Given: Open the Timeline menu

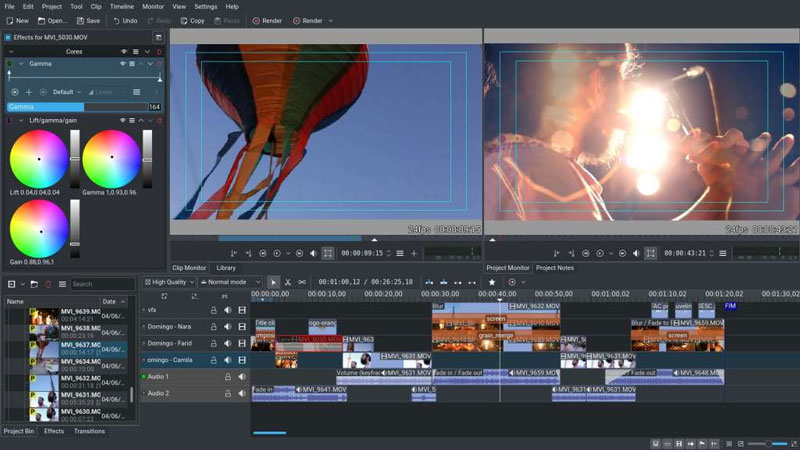Looking at the screenshot, I should [x=121, y=6].
